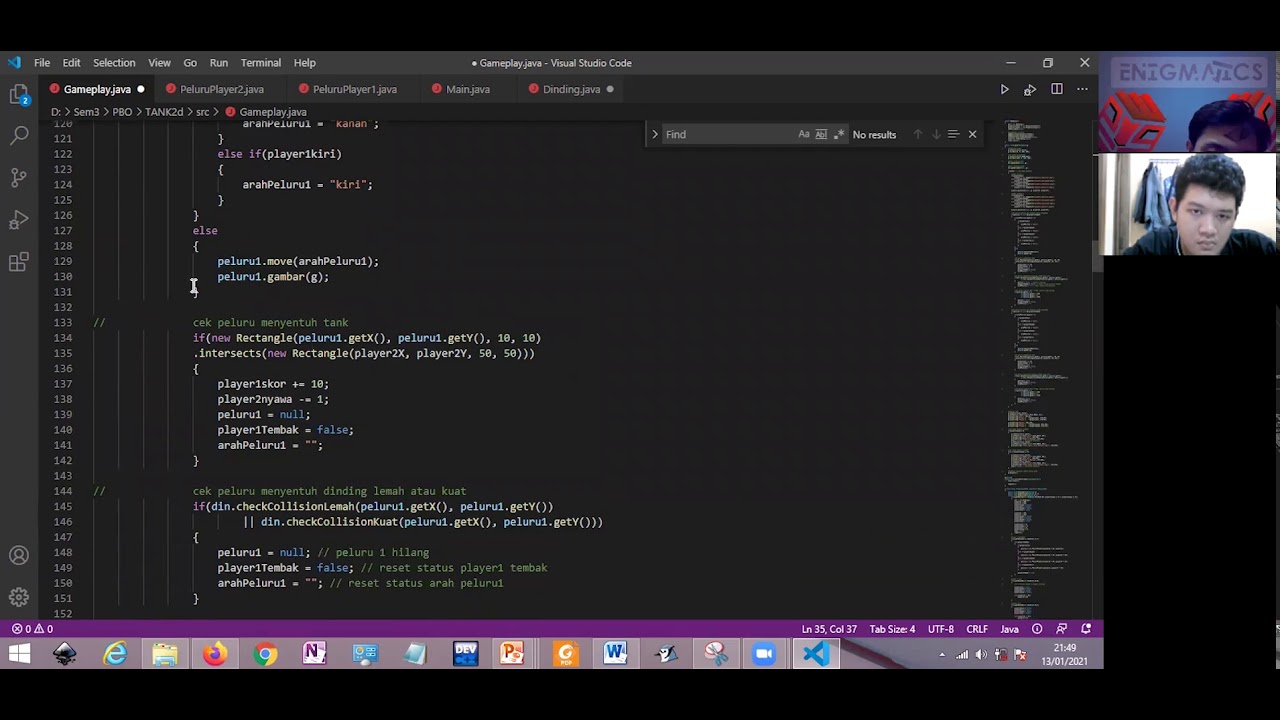Switch to PeluruPlayer2.java tab

coord(222,89)
